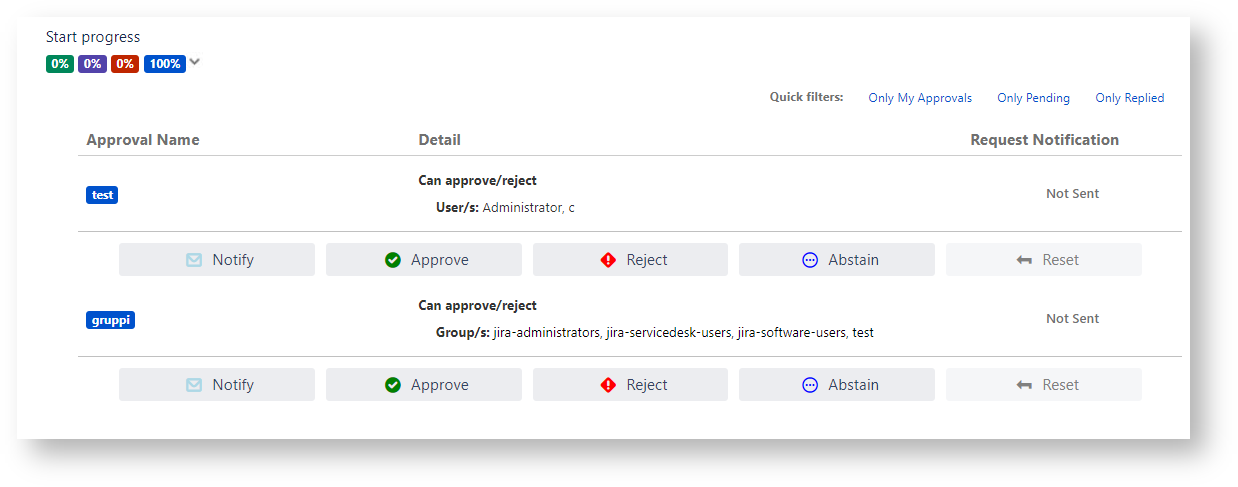Approve the gruppi approval
The image size is (1238, 487).
click(424, 385)
